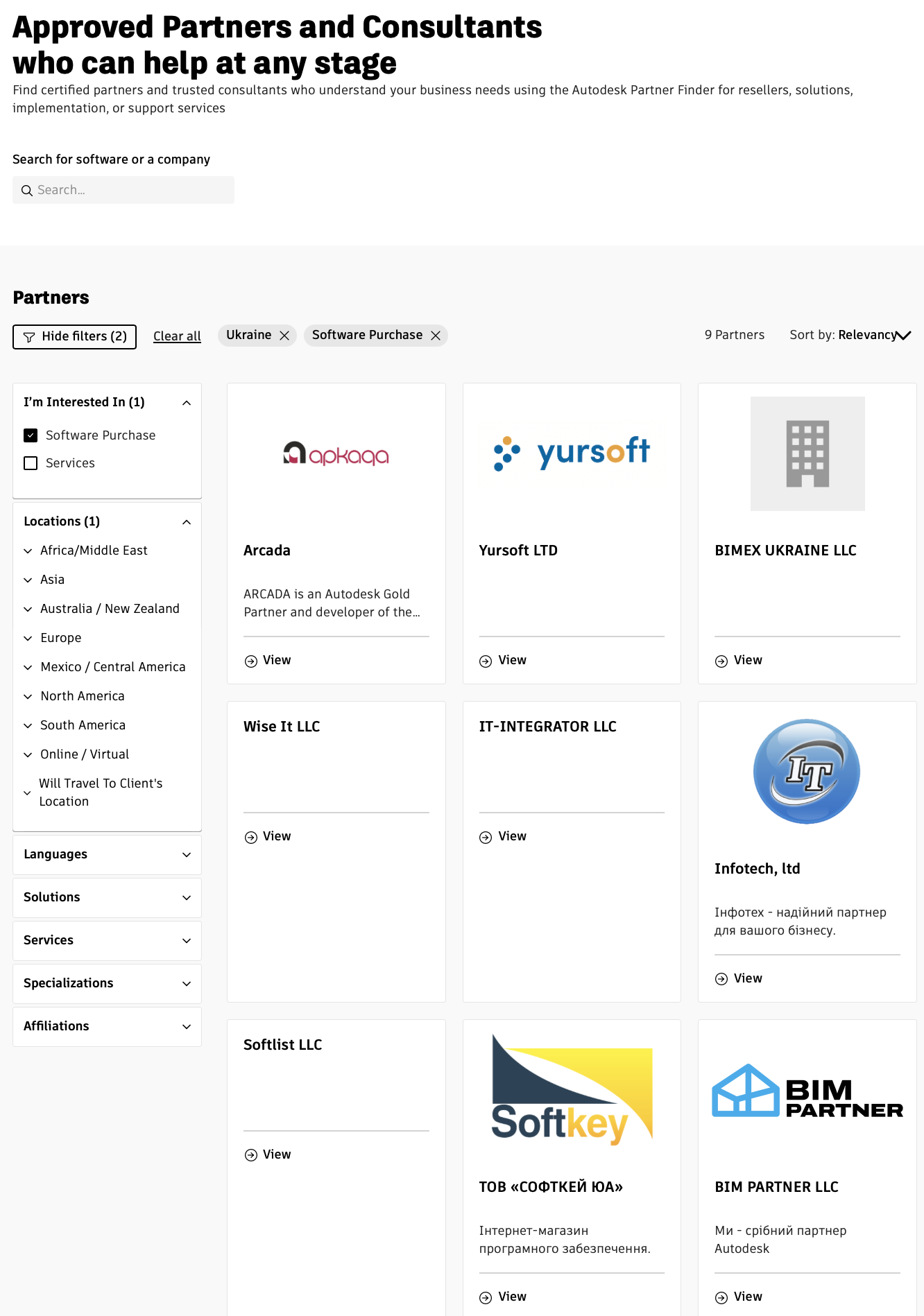Focus the software or company search field

123,190
